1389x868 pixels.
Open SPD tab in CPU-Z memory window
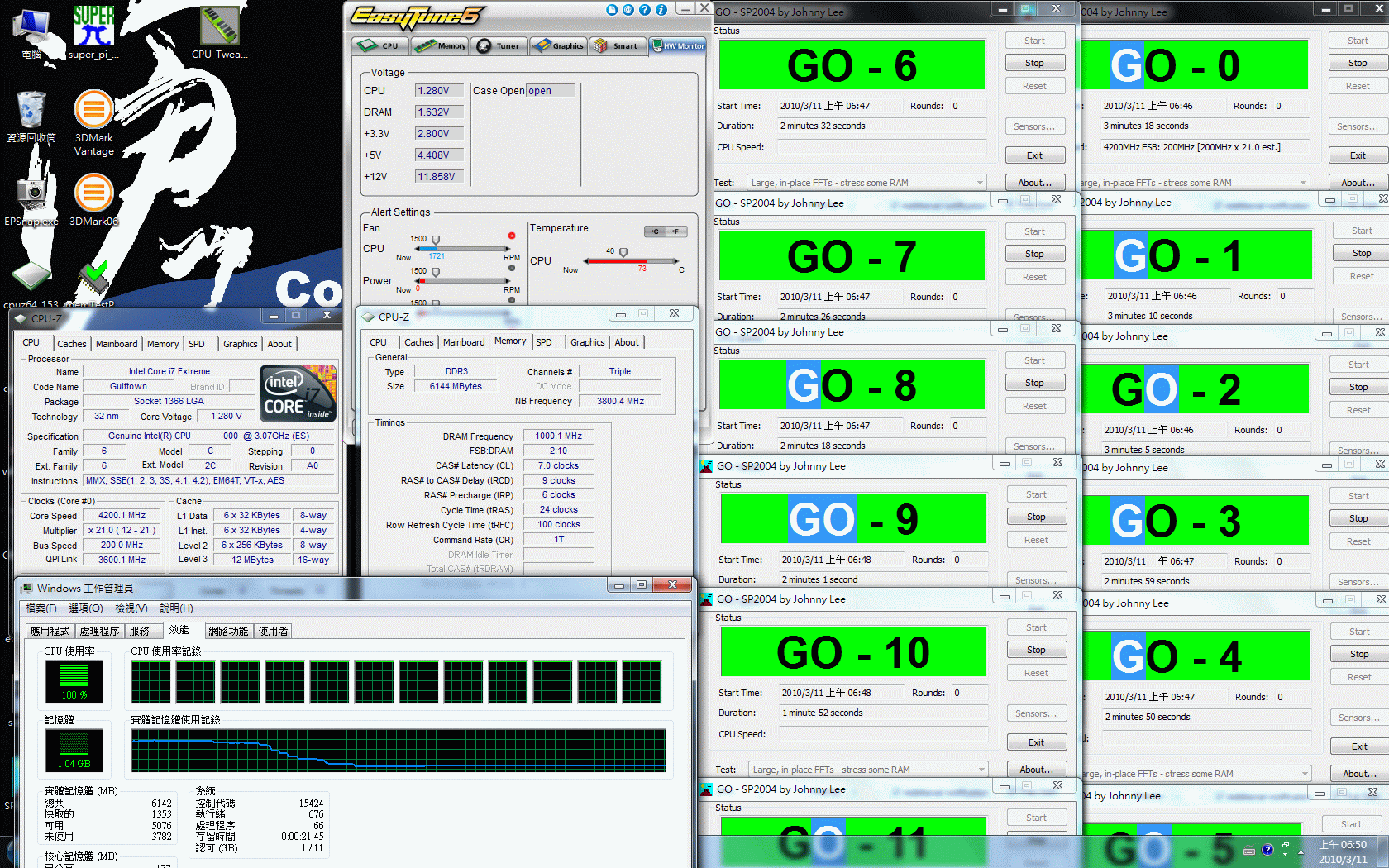tap(544, 342)
